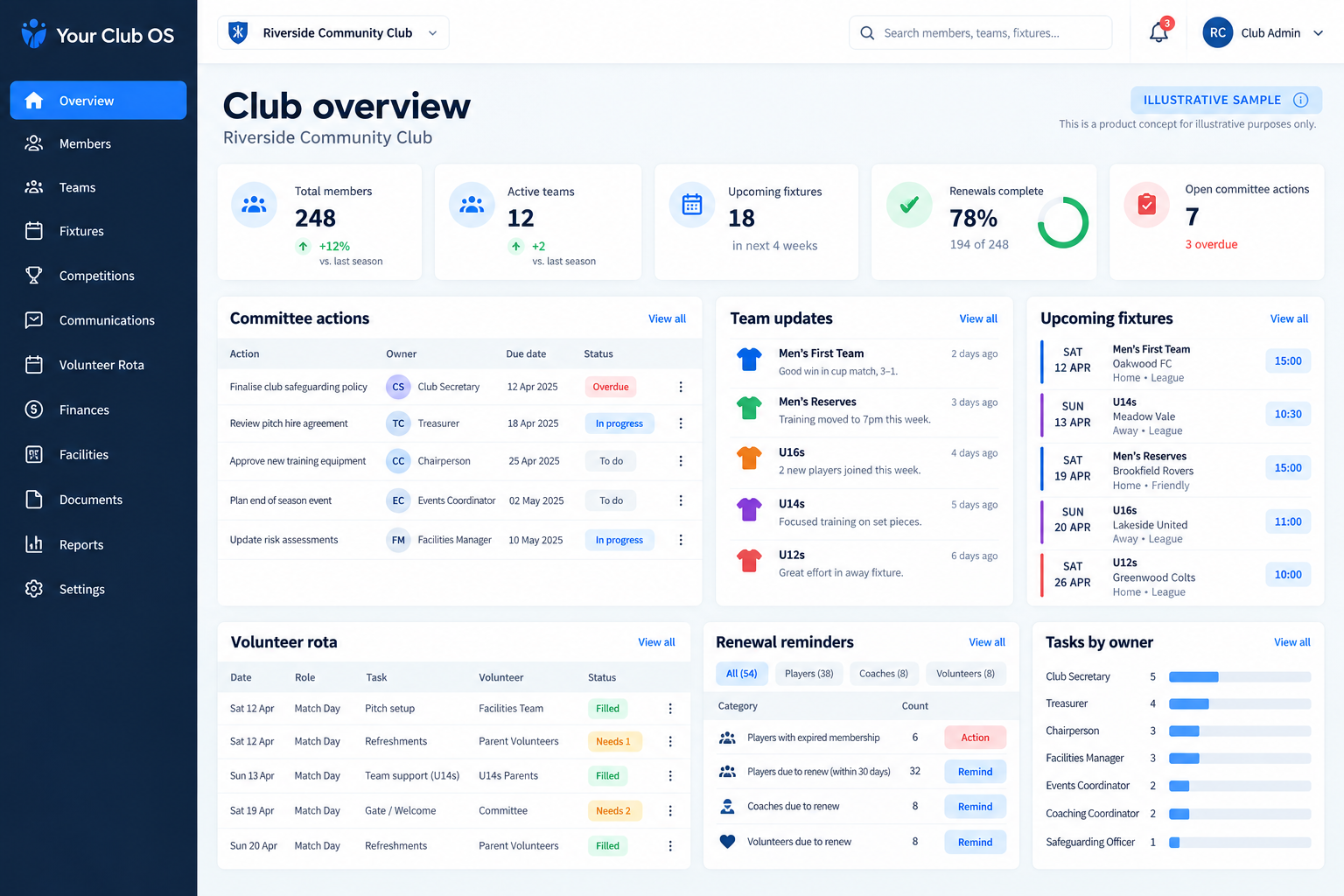
Task: Open options for Plan end of season event row
Action: (681, 500)
